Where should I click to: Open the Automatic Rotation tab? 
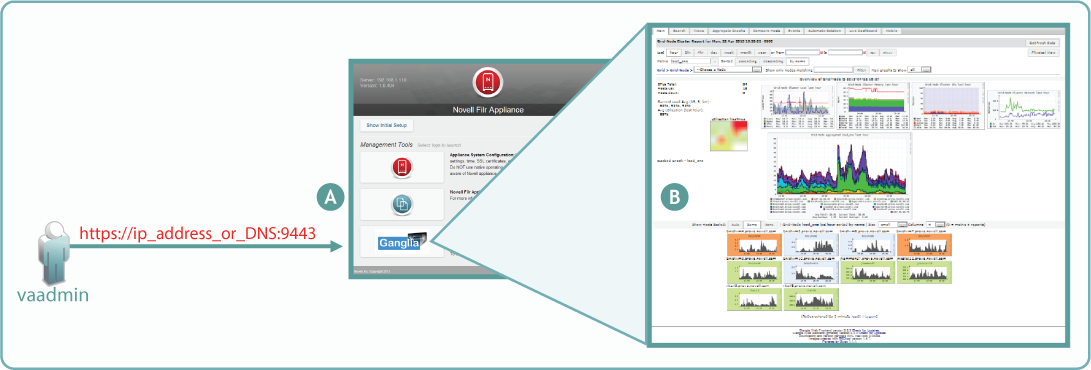[825, 31]
